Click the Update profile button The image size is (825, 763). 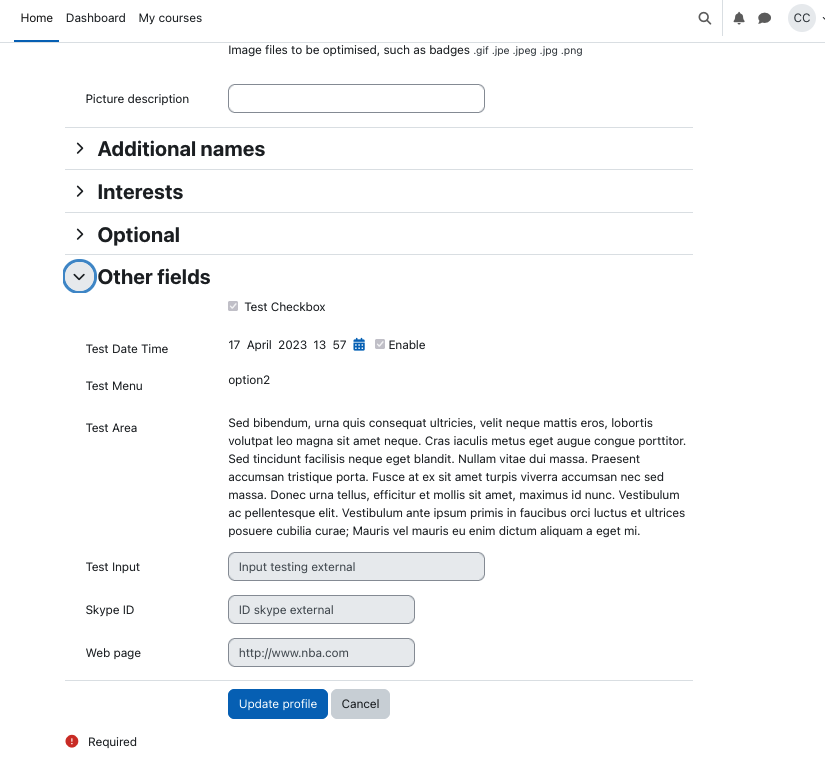pos(278,704)
